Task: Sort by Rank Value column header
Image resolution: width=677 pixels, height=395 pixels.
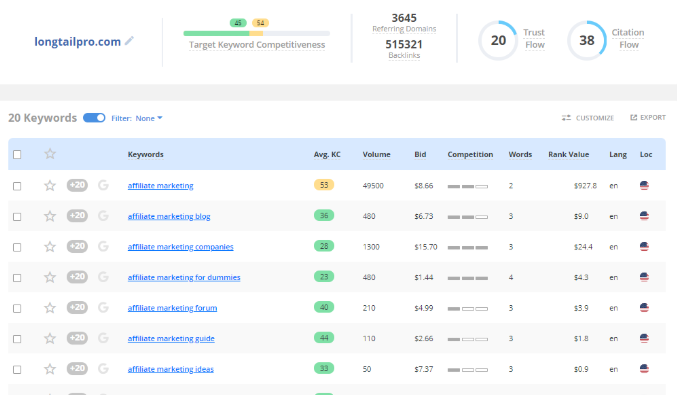Action: 569,155
